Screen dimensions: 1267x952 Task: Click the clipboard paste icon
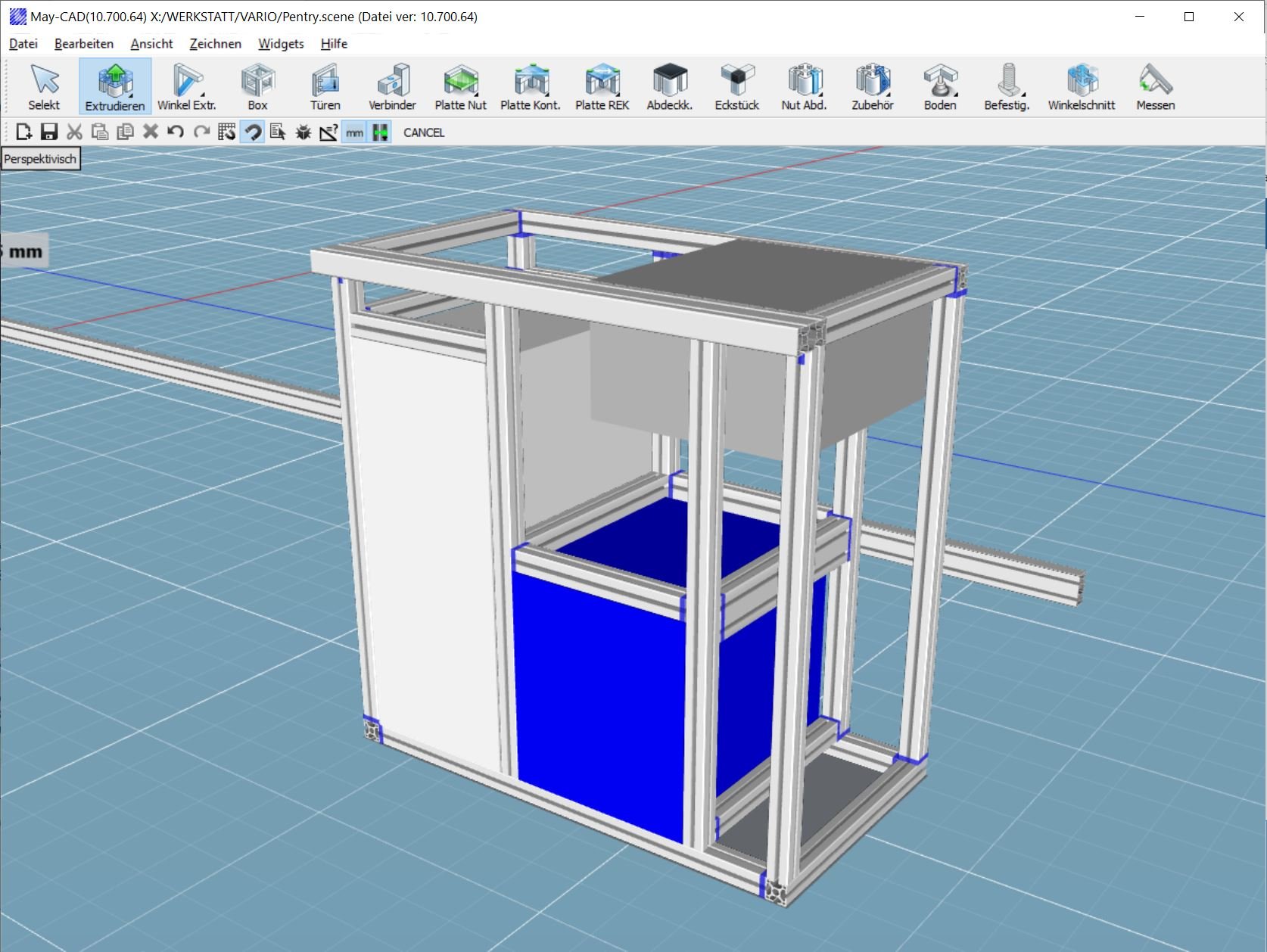pyautogui.click(x=99, y=132)
